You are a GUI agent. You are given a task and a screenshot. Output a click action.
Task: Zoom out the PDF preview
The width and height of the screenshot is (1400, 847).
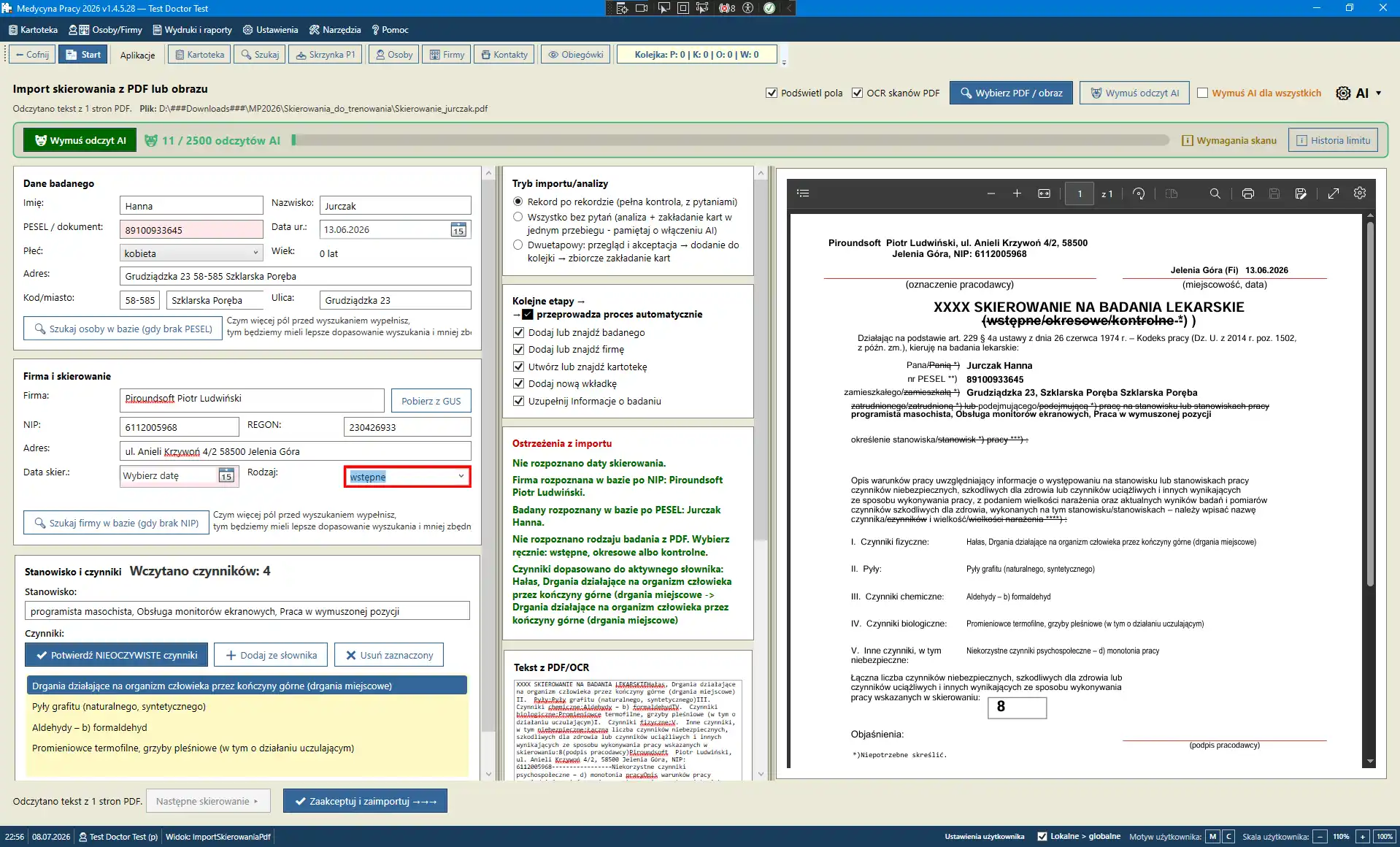(x=991, y=193)
